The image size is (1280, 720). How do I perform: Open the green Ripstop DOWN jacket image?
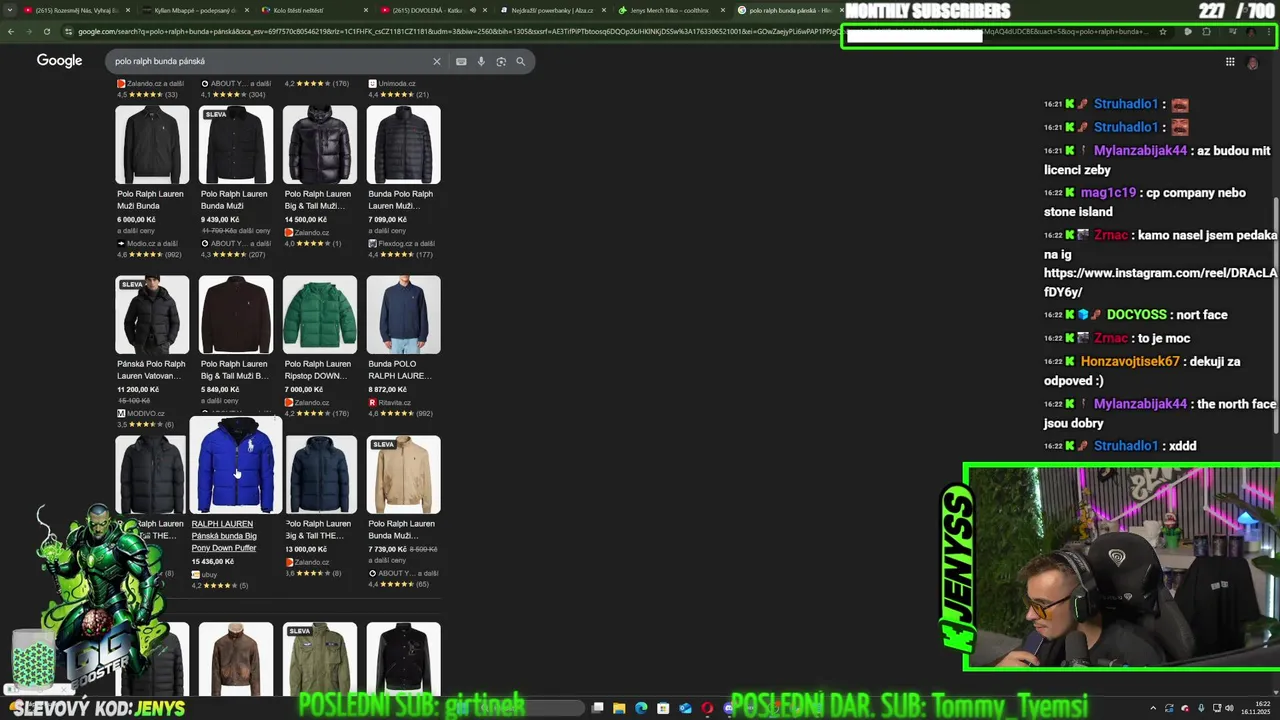click(x=320, y=315)
